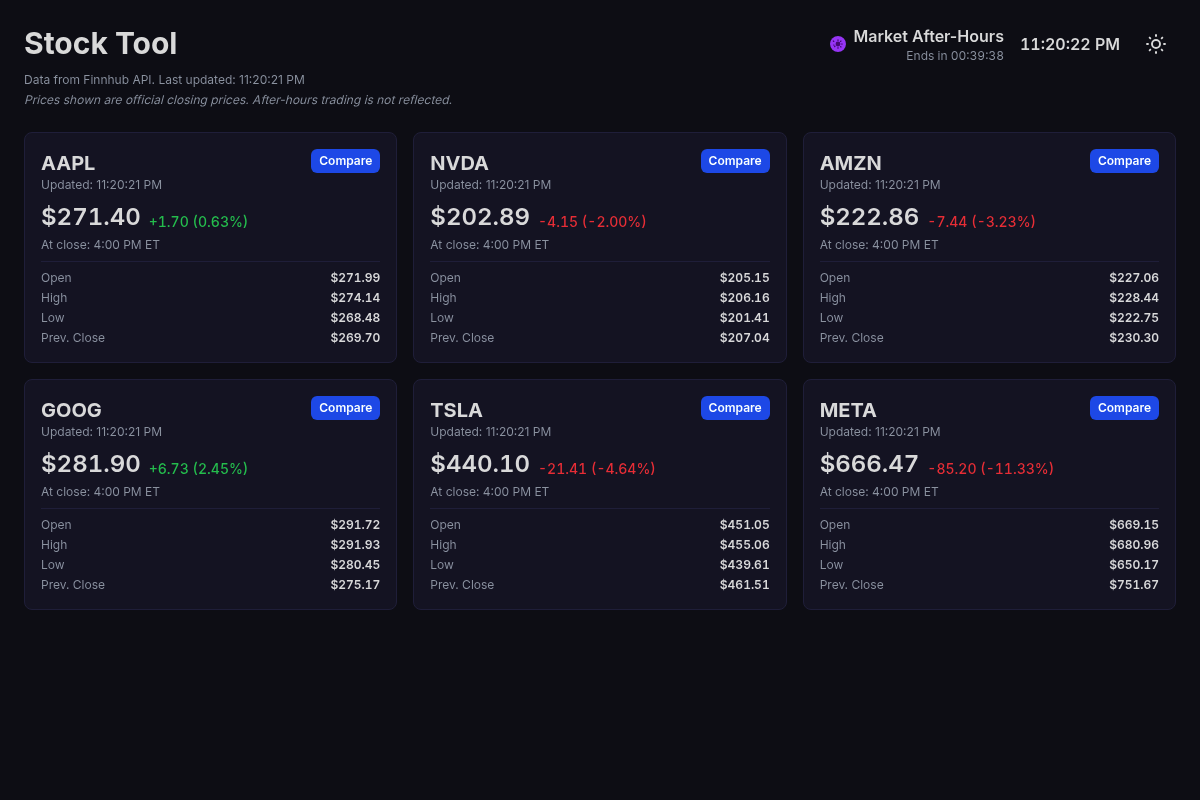1200x800 pixels.
Task: Select the TSLA stock card
Action: (600, 494)
